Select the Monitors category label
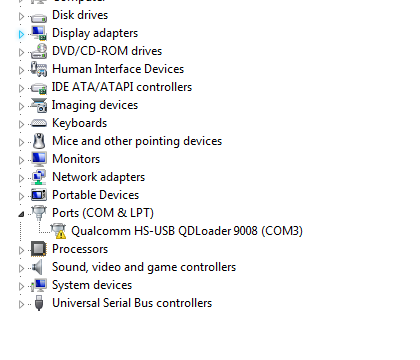Image resolution: width=420 pixels, height=360 pixels. click(76, 159)
